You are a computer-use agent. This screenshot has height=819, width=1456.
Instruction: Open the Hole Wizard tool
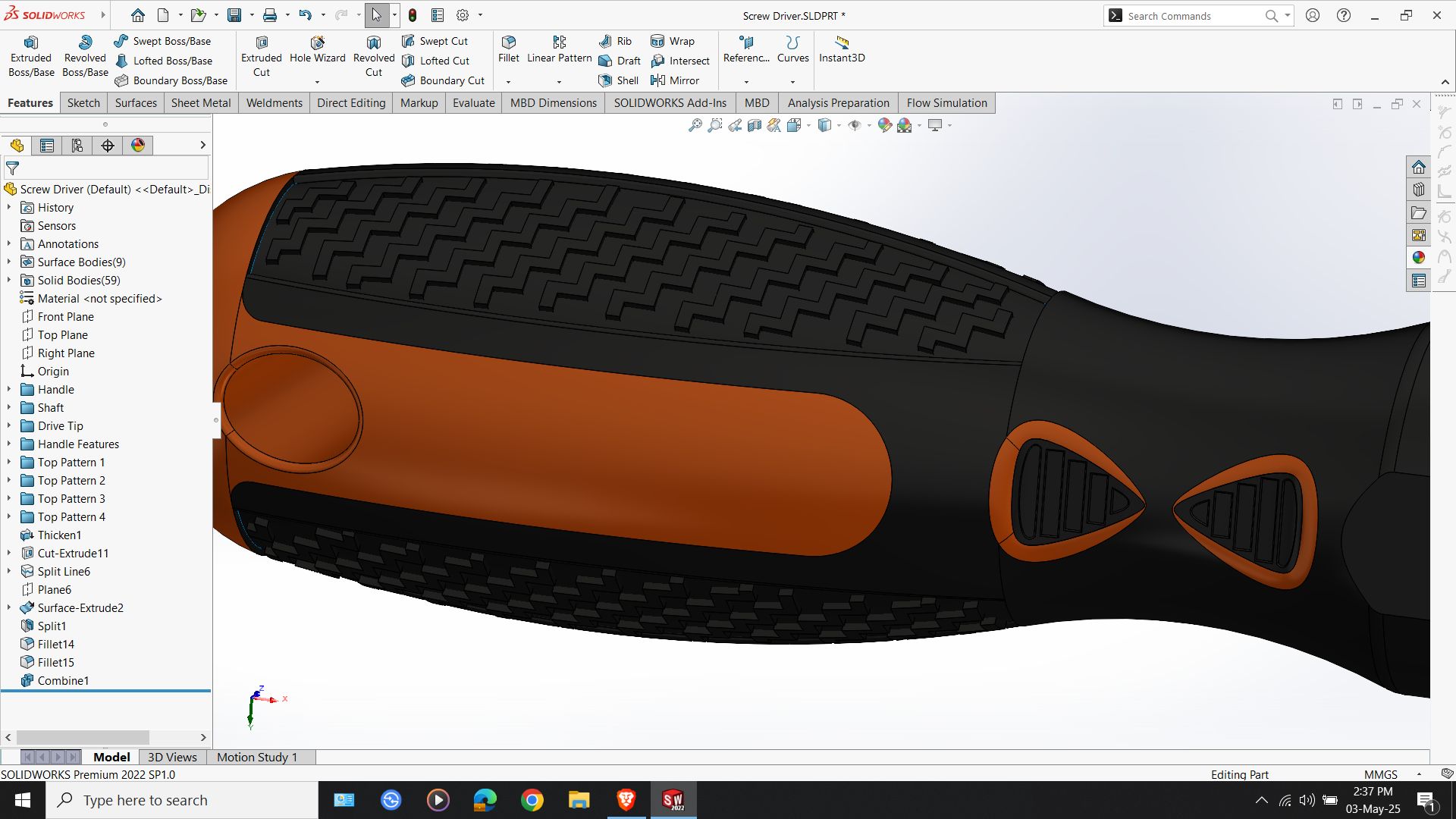coord(317,50)
